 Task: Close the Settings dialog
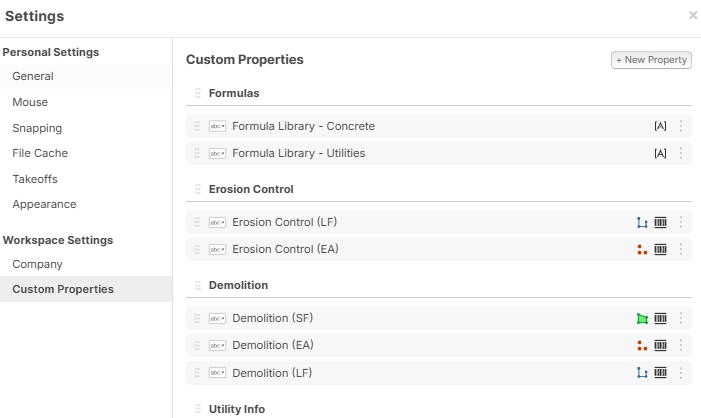click(x=693, y=16)
